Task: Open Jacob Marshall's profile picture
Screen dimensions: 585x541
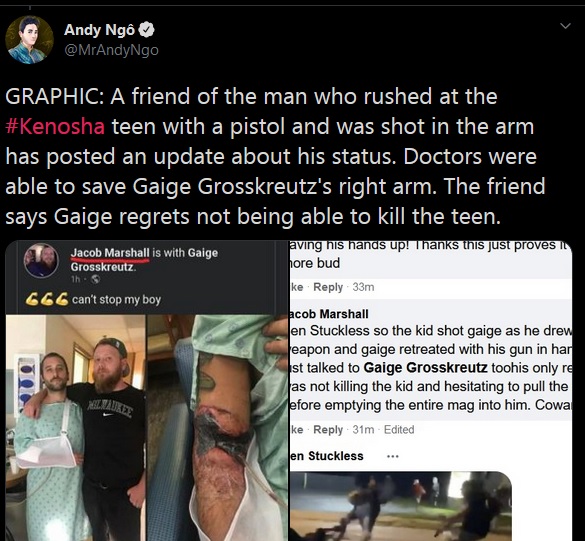Action: [x=41, y=260]
